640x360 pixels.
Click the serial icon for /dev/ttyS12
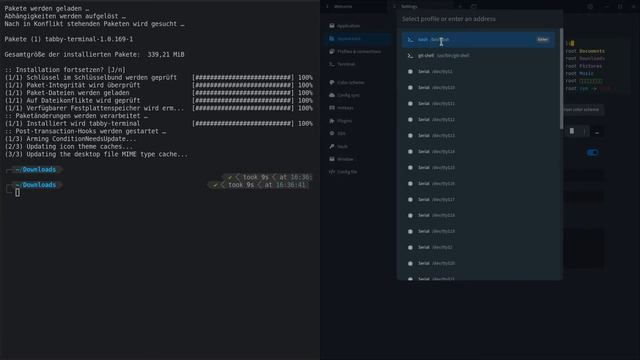click(410, 120)
